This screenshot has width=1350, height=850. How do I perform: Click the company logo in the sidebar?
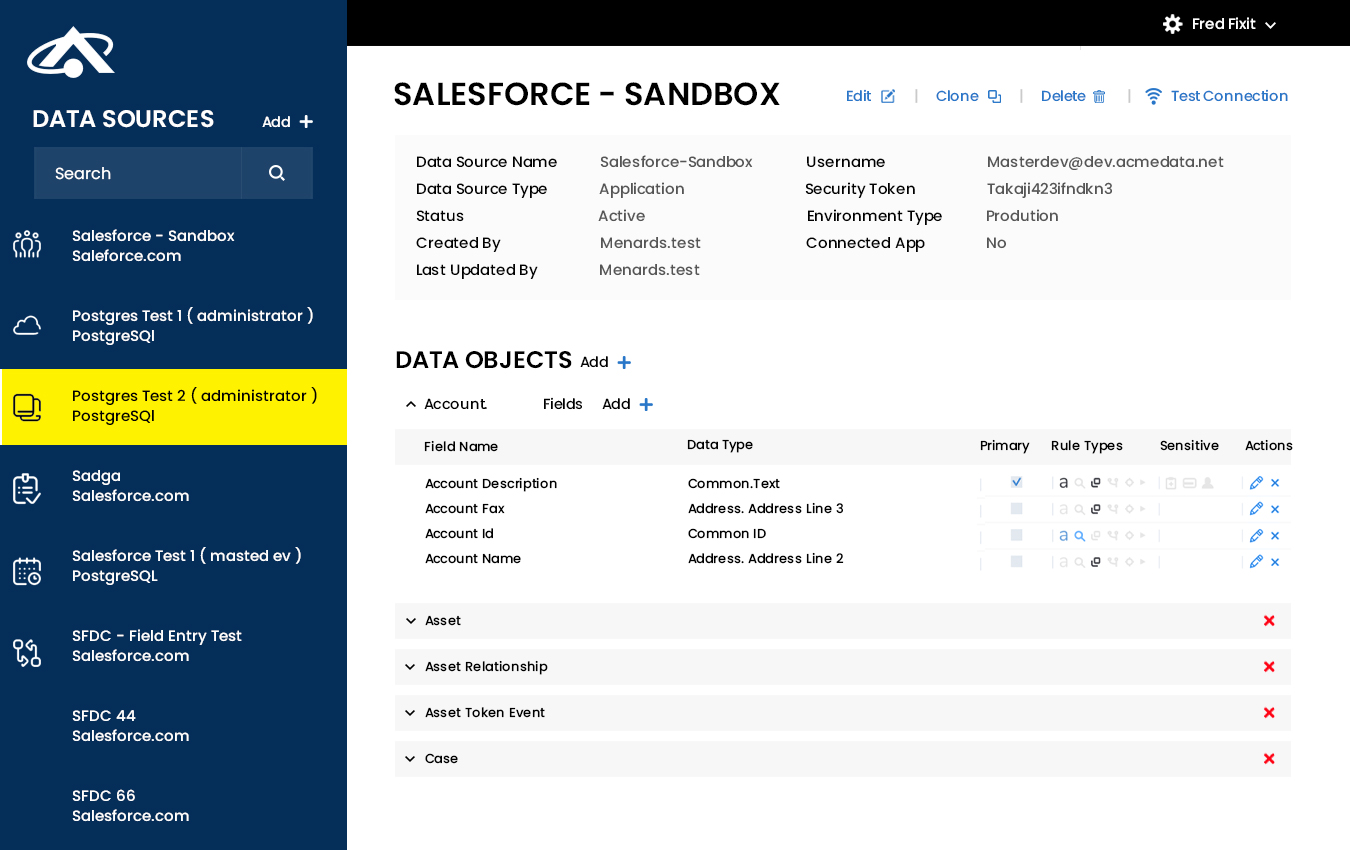pos(70,52)
